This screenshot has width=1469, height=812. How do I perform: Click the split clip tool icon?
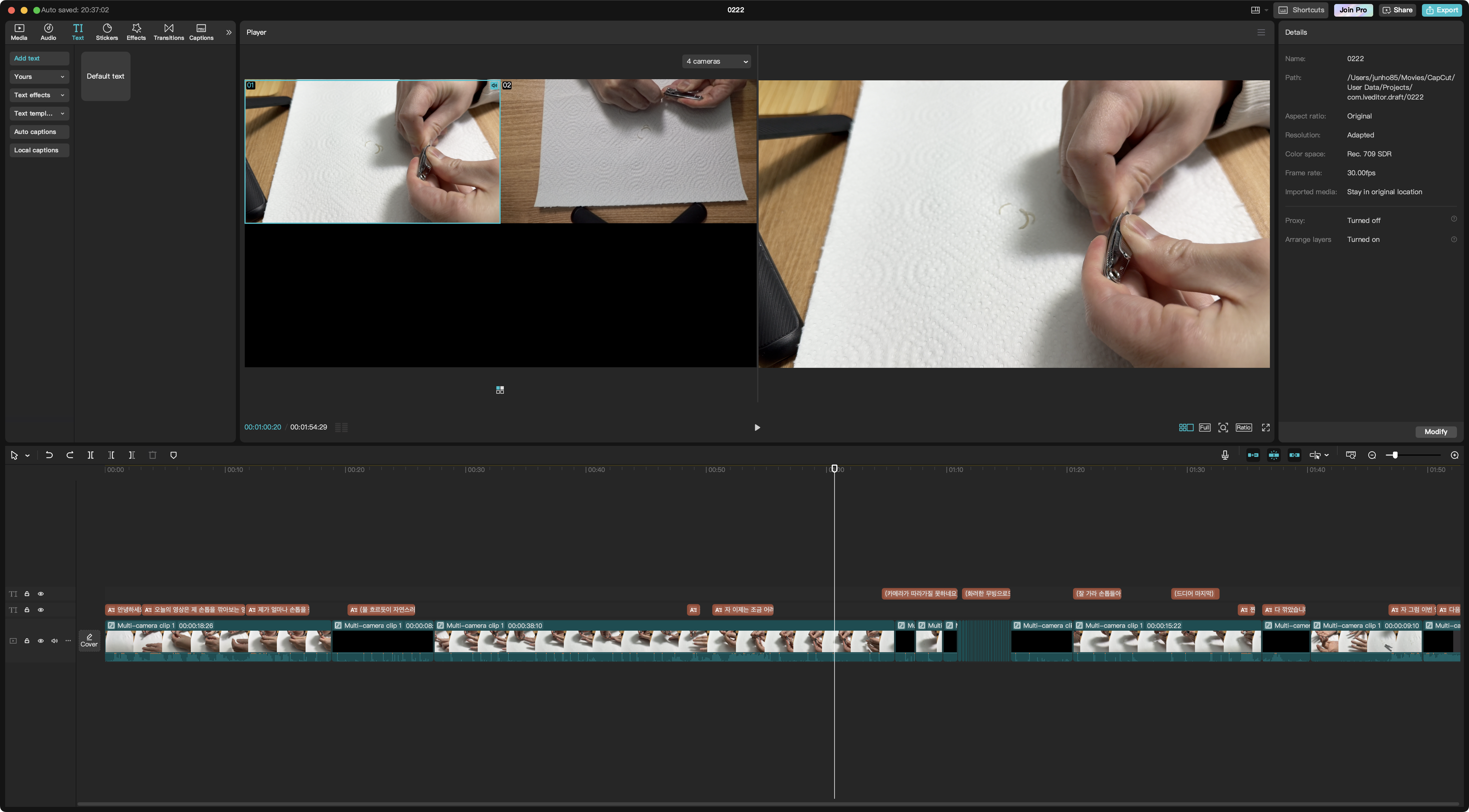(91, 455)
